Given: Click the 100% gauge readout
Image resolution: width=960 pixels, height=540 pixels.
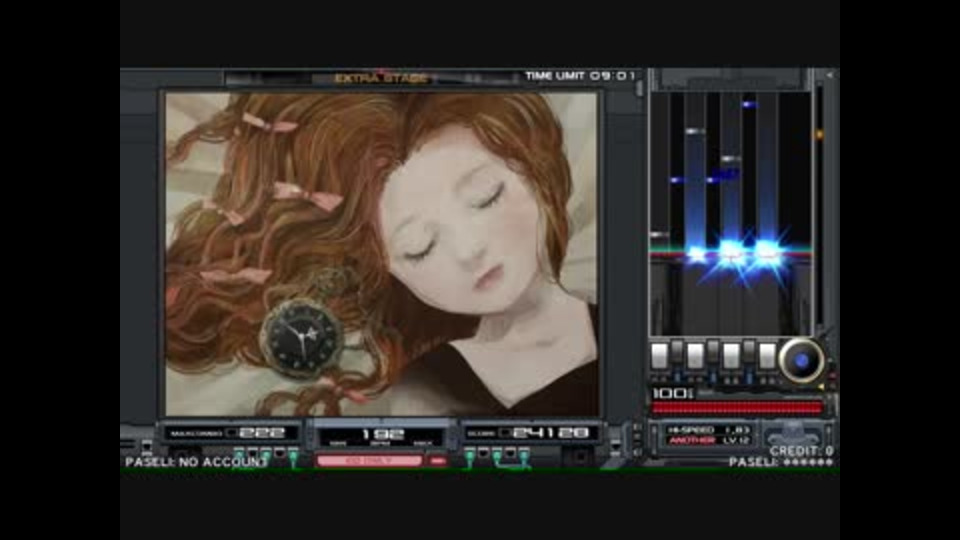Looking at the screenshot, I should pyautogui.click(x=672, y=393).
